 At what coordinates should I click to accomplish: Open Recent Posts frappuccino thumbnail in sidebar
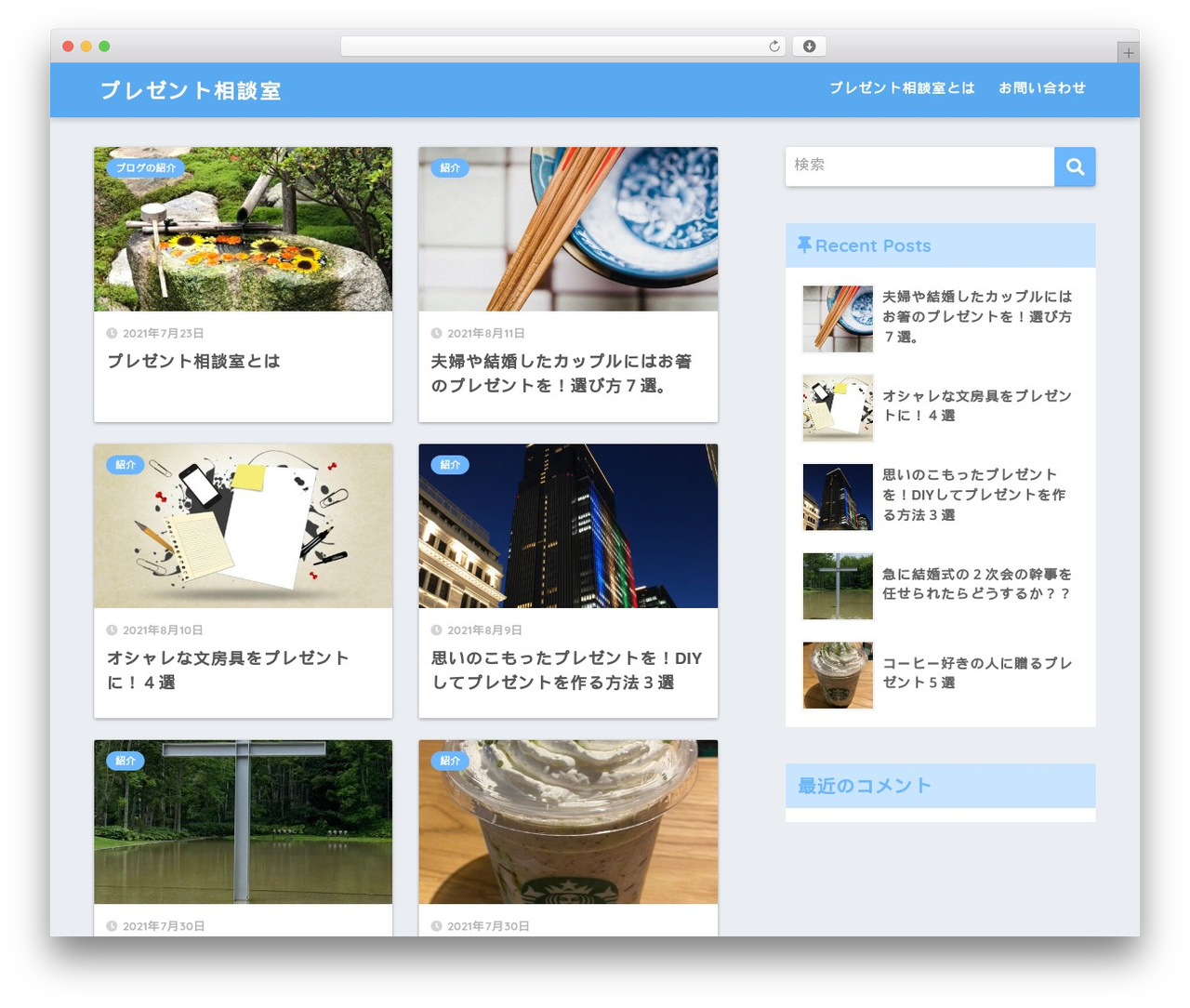(838, 675)
